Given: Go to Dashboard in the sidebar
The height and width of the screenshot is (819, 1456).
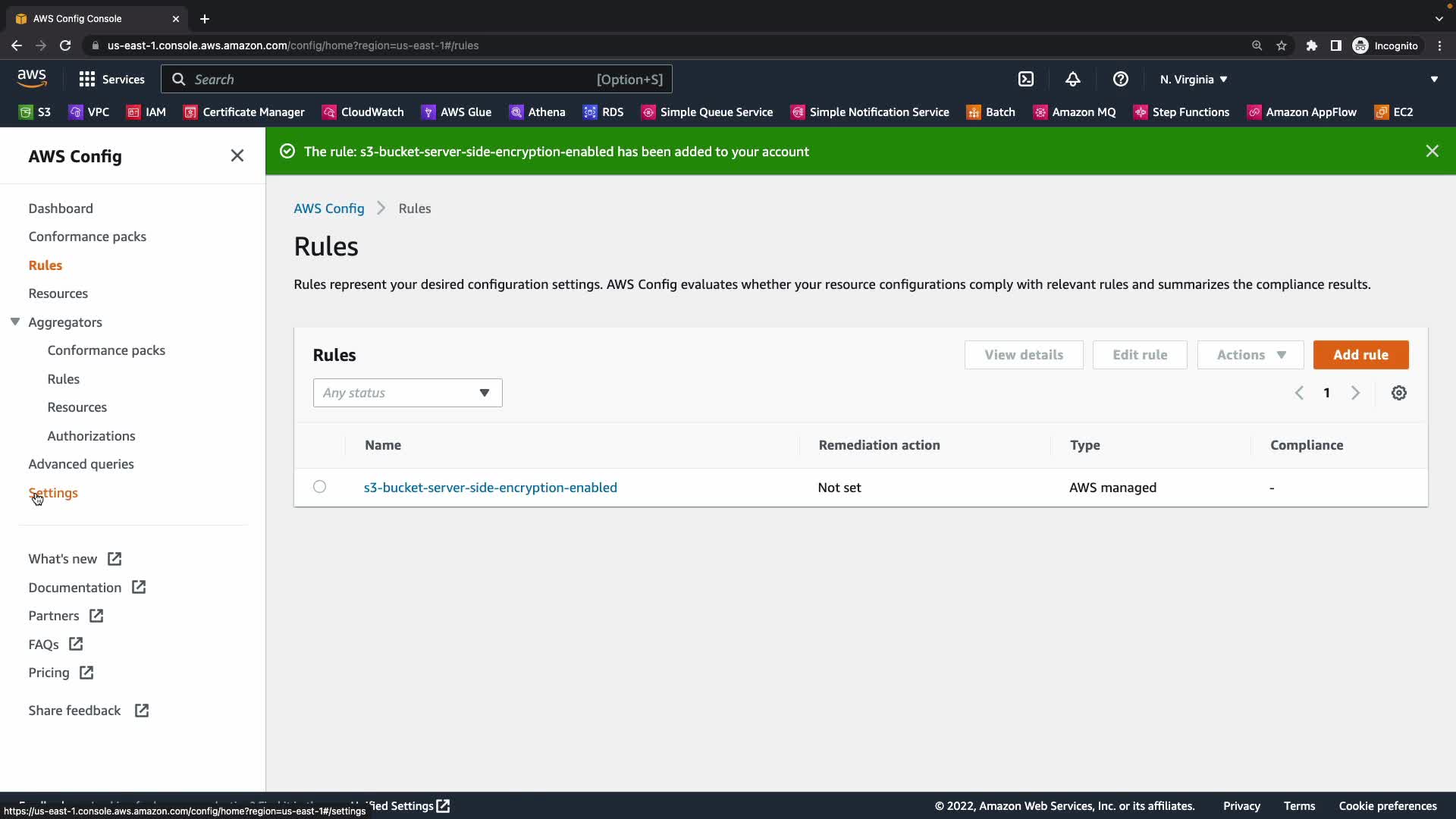Looking at the screenshot, I should (x=61, y=209).
